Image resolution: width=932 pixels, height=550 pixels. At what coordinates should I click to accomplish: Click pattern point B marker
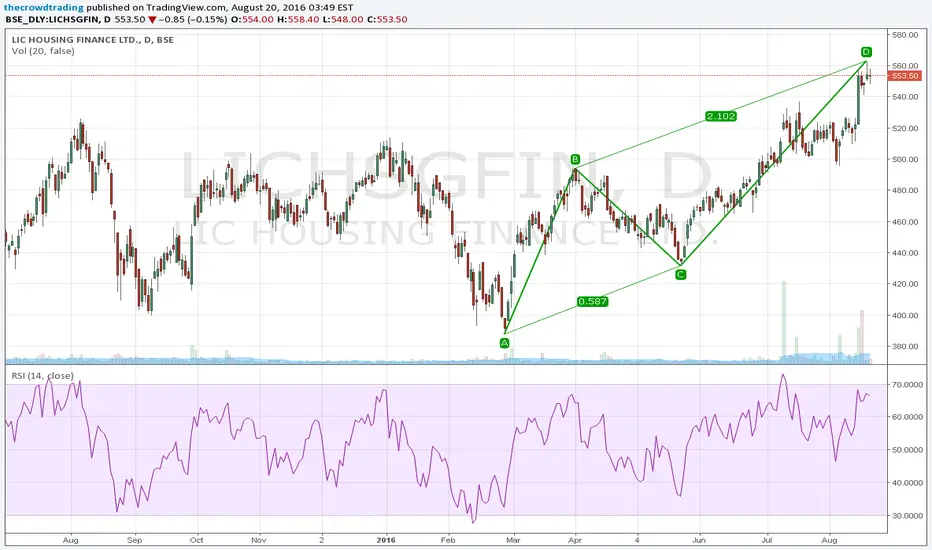(x=575, y=159)
